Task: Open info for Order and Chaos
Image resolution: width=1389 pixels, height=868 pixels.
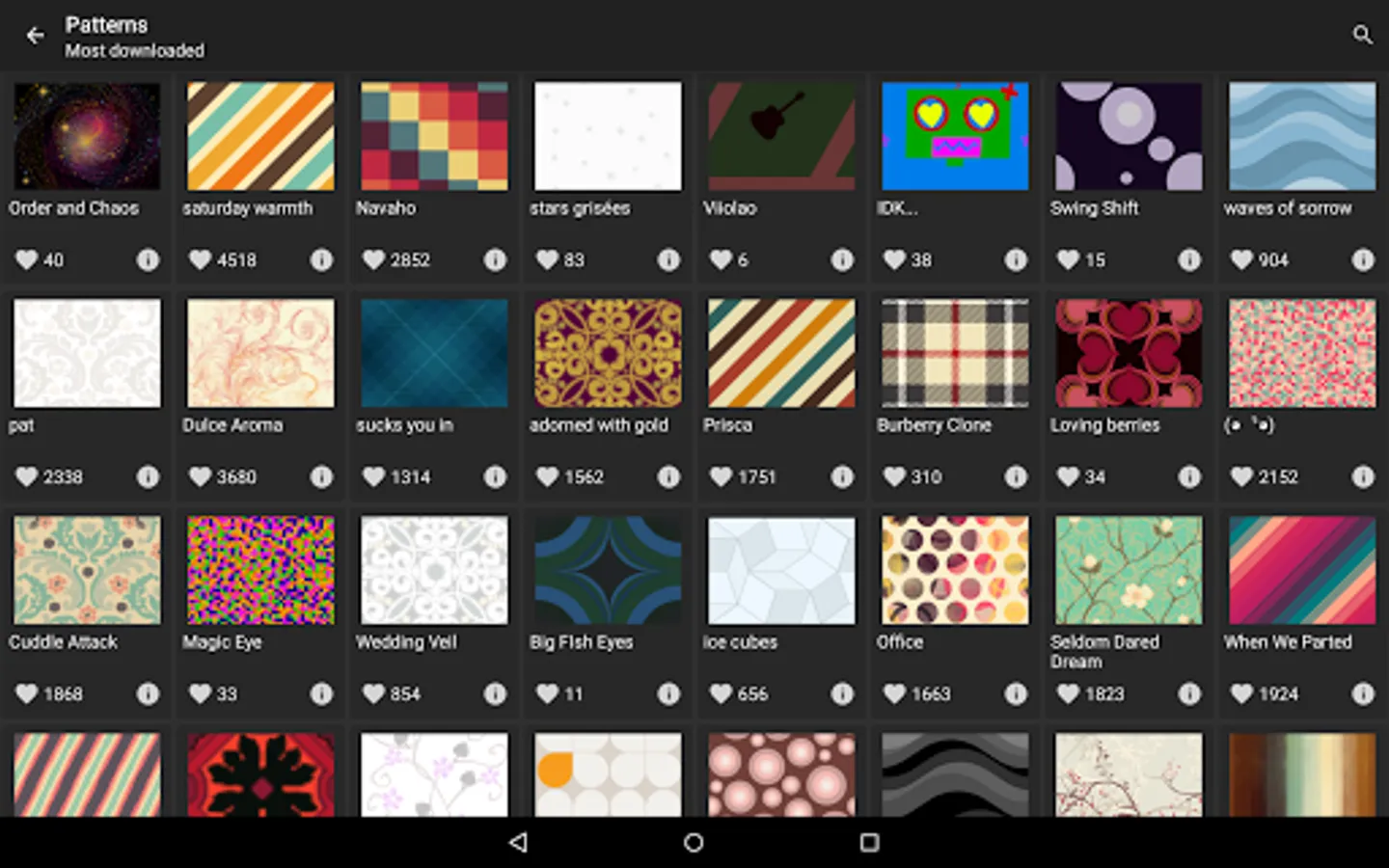Action: click(x=148, y=259)
